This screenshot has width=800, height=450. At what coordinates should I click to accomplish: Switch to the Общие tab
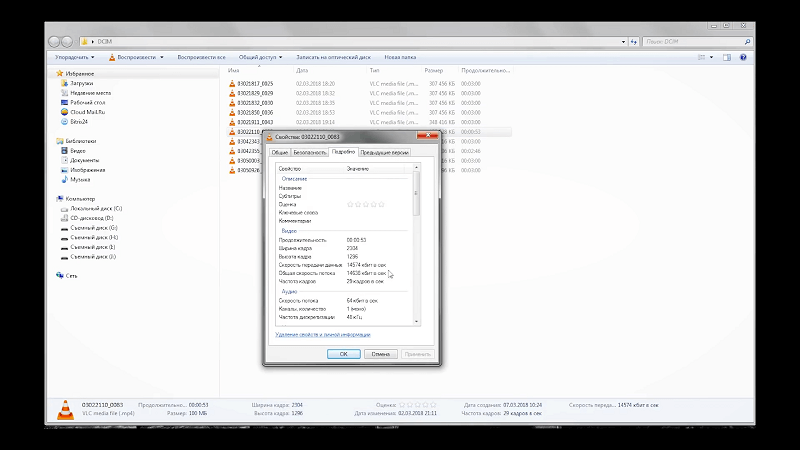point(281,152)
